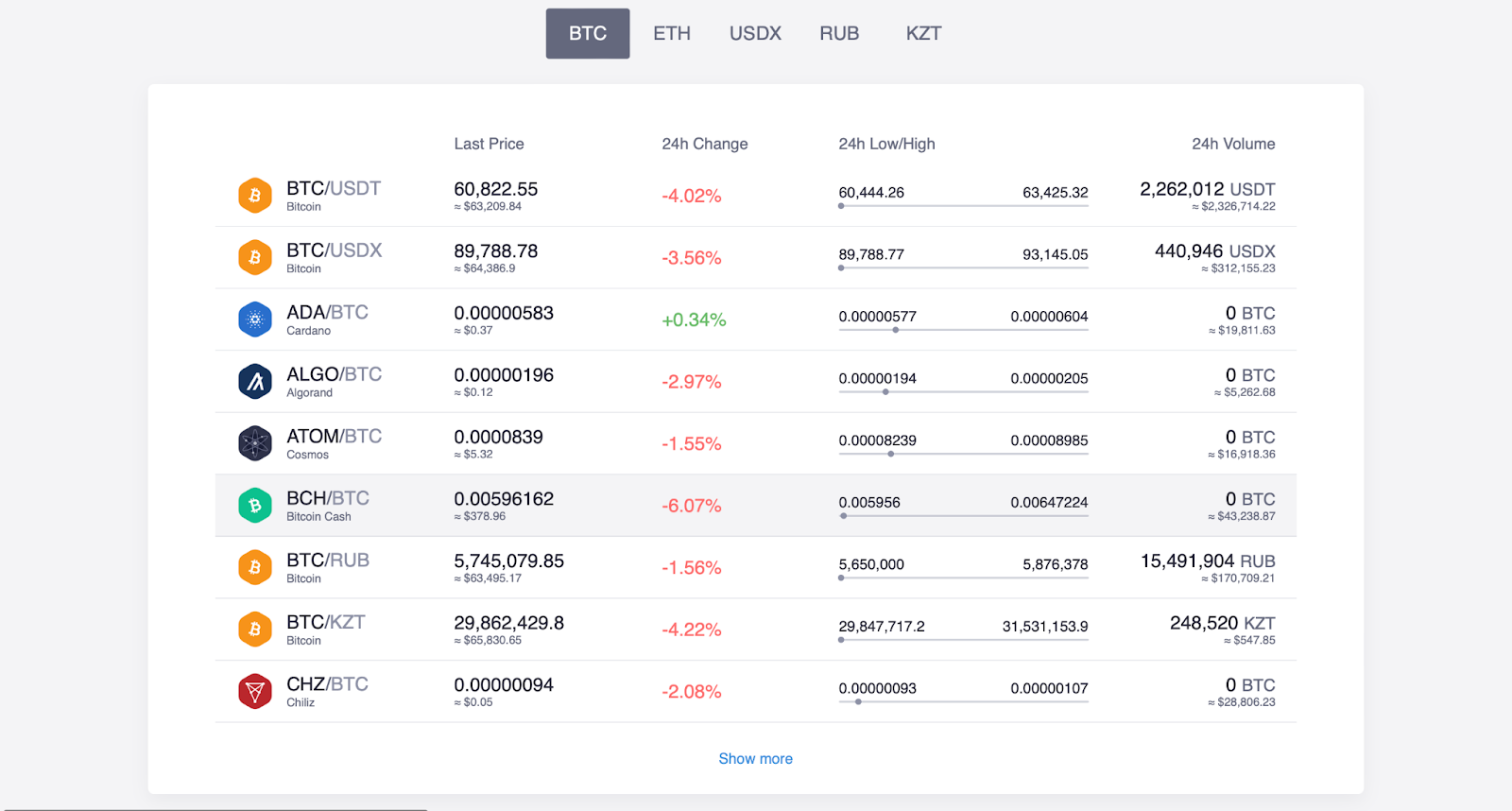Click the last price 60,822.55

496,189
